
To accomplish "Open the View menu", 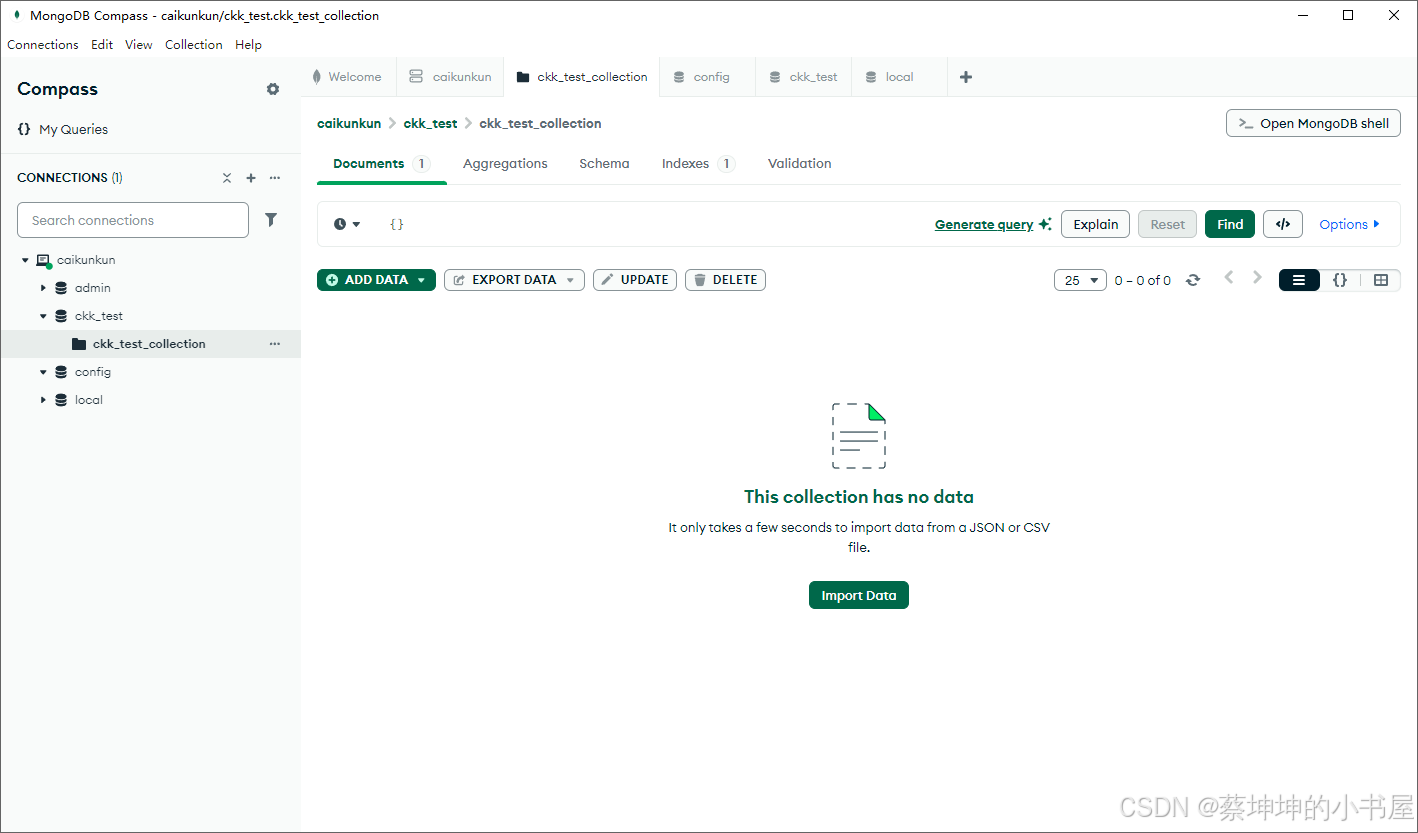I will (138, 44).
